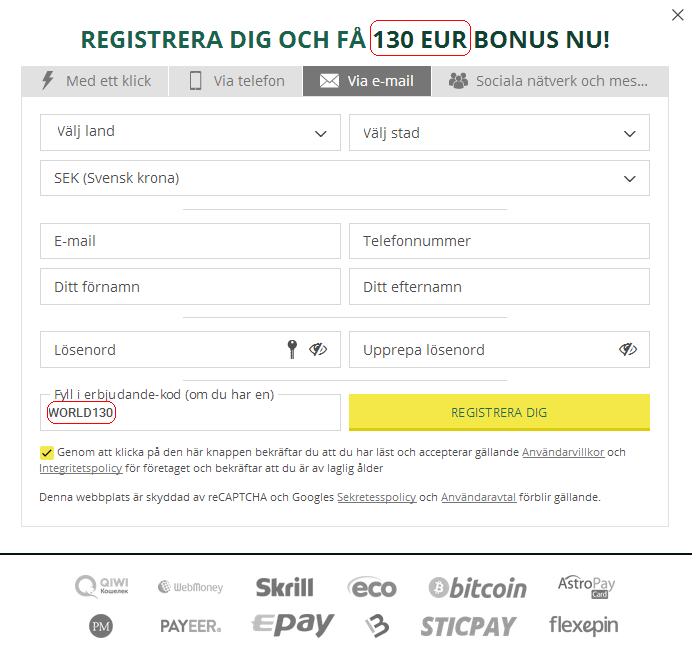The width and height of the screenshot is (692, 655).
Task: Click the STICPAY payment logo
Action: tap(468, 626)
